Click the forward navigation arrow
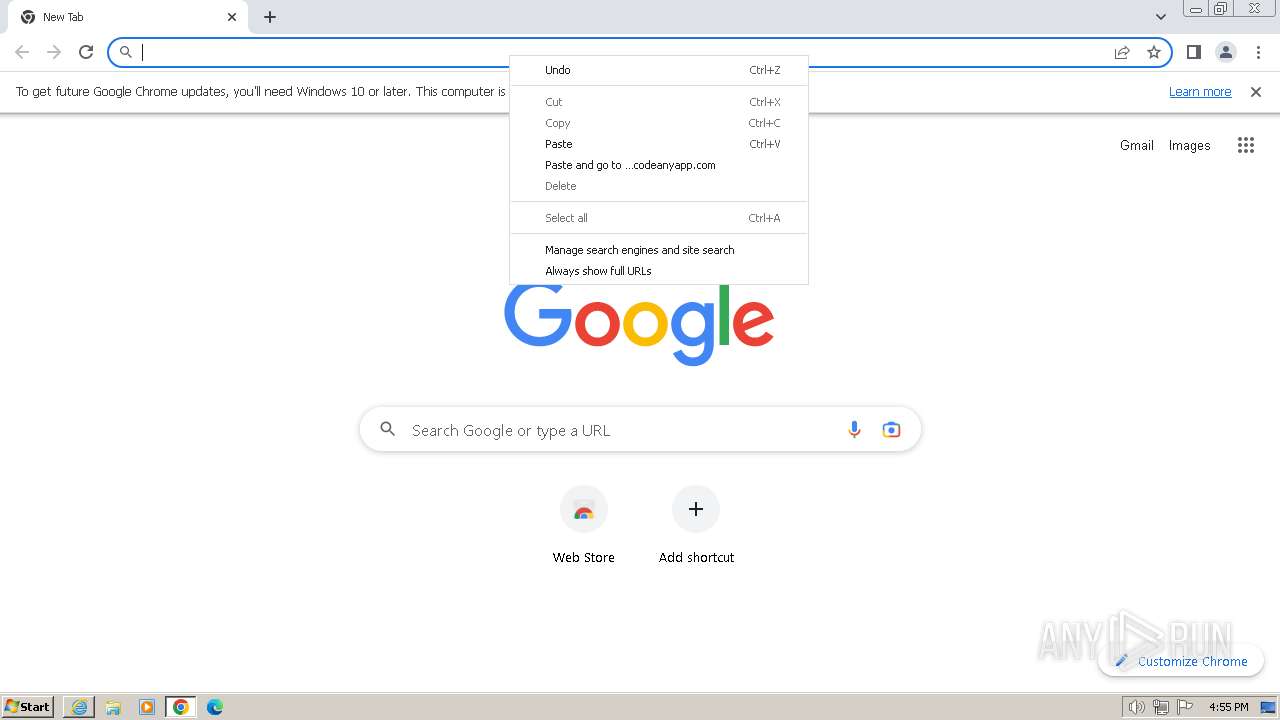This screenshot has width=1280, height=720. click(x=54, y=52)
